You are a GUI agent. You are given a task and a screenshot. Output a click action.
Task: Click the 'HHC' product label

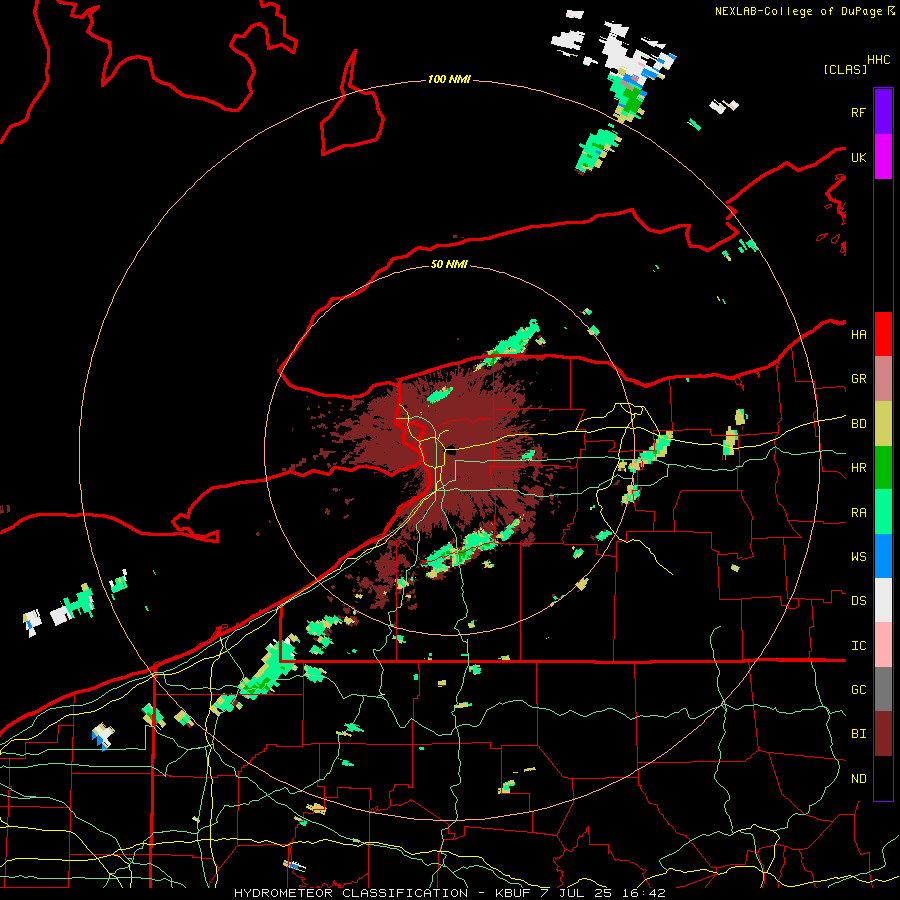tap(879, 60)
